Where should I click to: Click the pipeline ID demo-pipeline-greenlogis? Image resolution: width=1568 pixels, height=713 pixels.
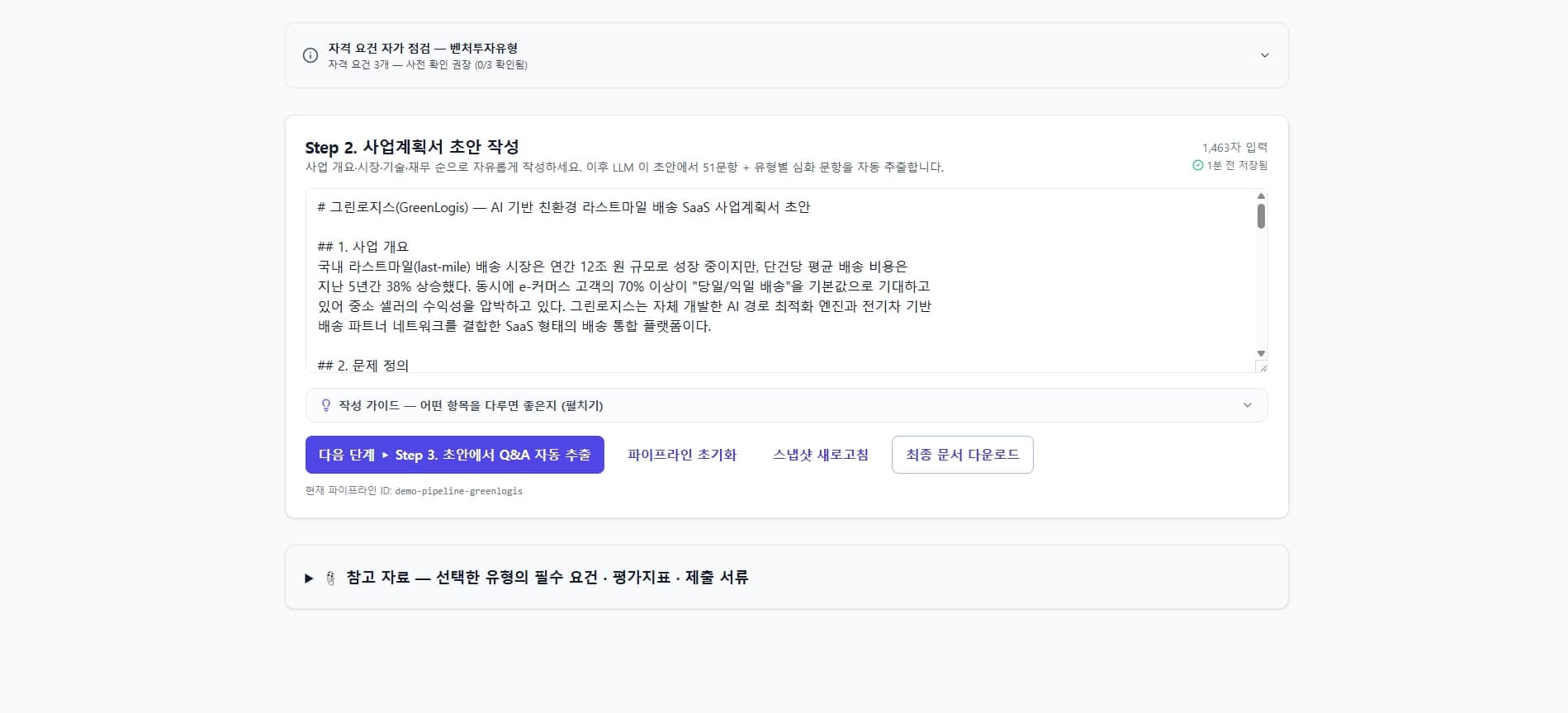[x=458, y=490]
